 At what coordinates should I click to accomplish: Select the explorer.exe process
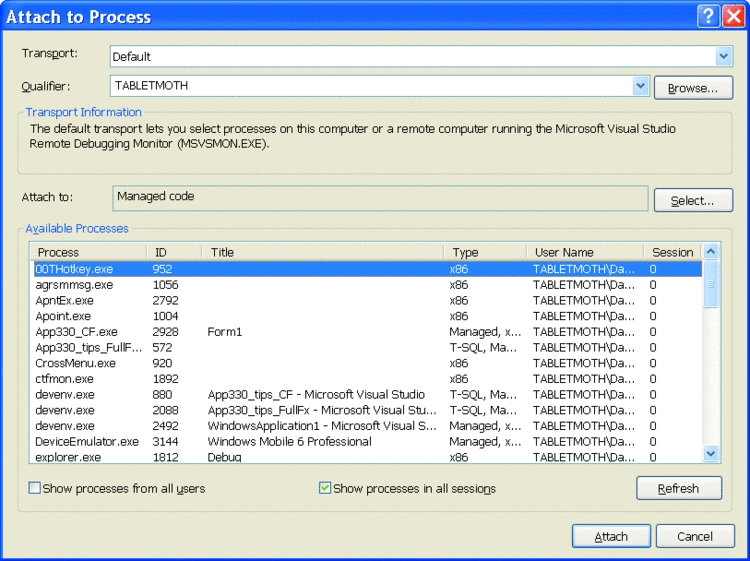coord(367,457)
